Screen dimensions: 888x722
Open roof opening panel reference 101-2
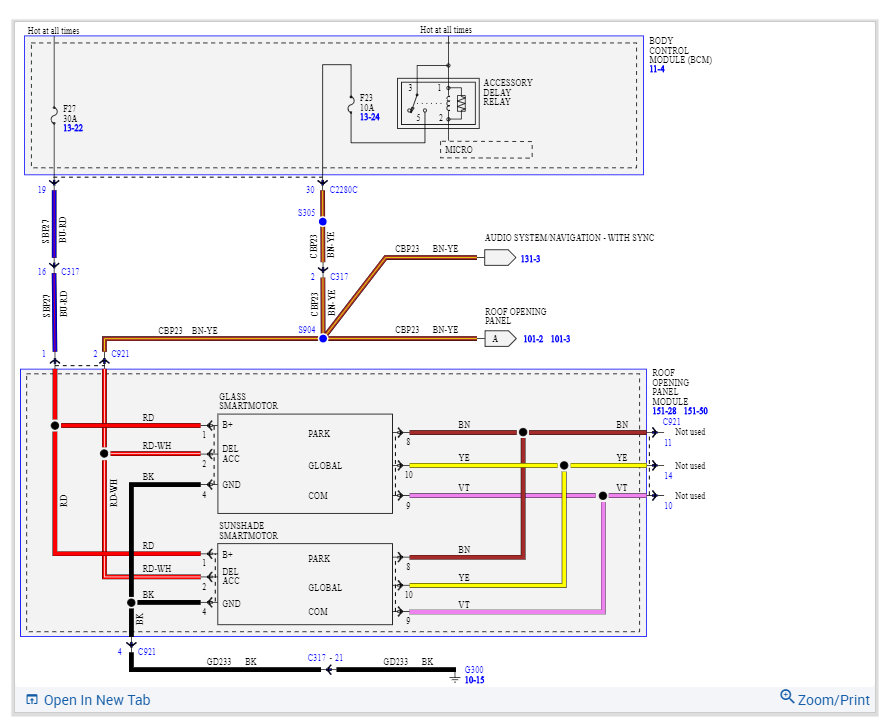[x=533, y=339]
